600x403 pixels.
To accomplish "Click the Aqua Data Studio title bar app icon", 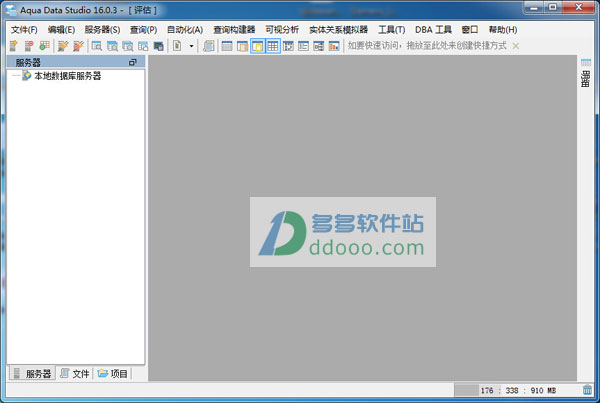I will [x=11, y=10].
